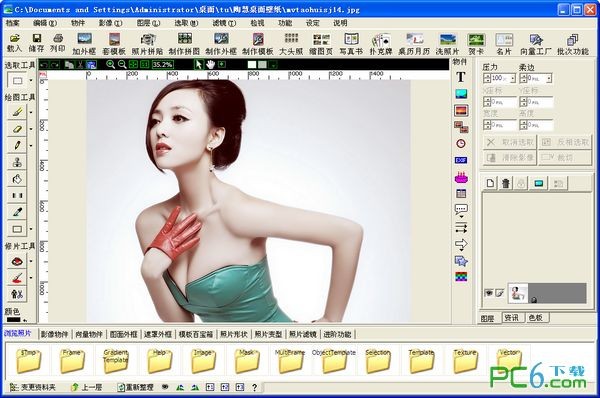Toggle the layer eye visibility icon
Viewport: 600px width, 398px height.
coord(489,293)
